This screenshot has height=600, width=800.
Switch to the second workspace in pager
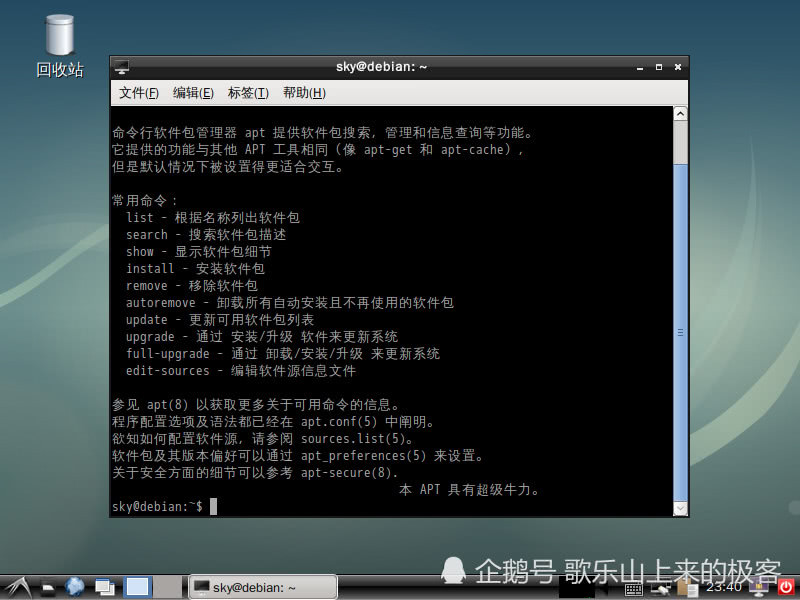point(167,587)
